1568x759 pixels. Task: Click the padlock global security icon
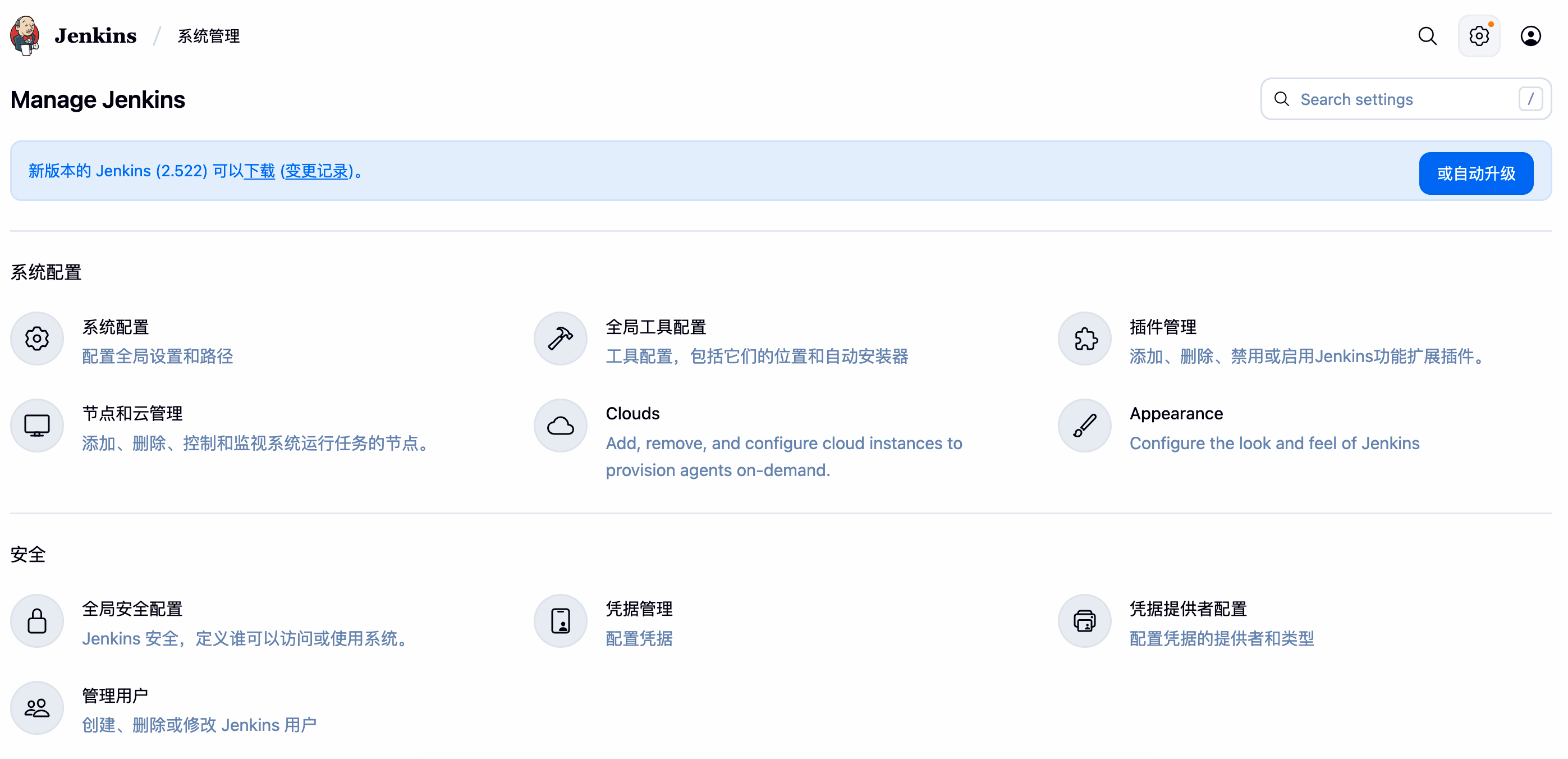point(36,621)
